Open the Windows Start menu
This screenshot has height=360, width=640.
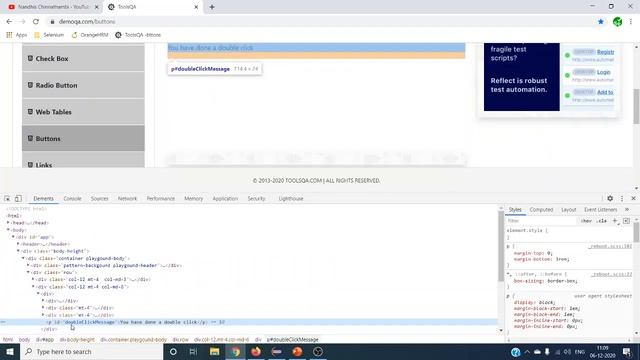pos(10,351)
